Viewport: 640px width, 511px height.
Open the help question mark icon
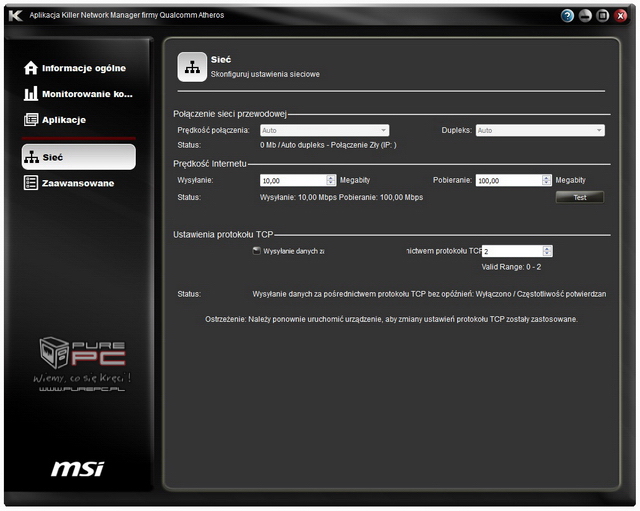pyautogui.click(x=567, y=16)
